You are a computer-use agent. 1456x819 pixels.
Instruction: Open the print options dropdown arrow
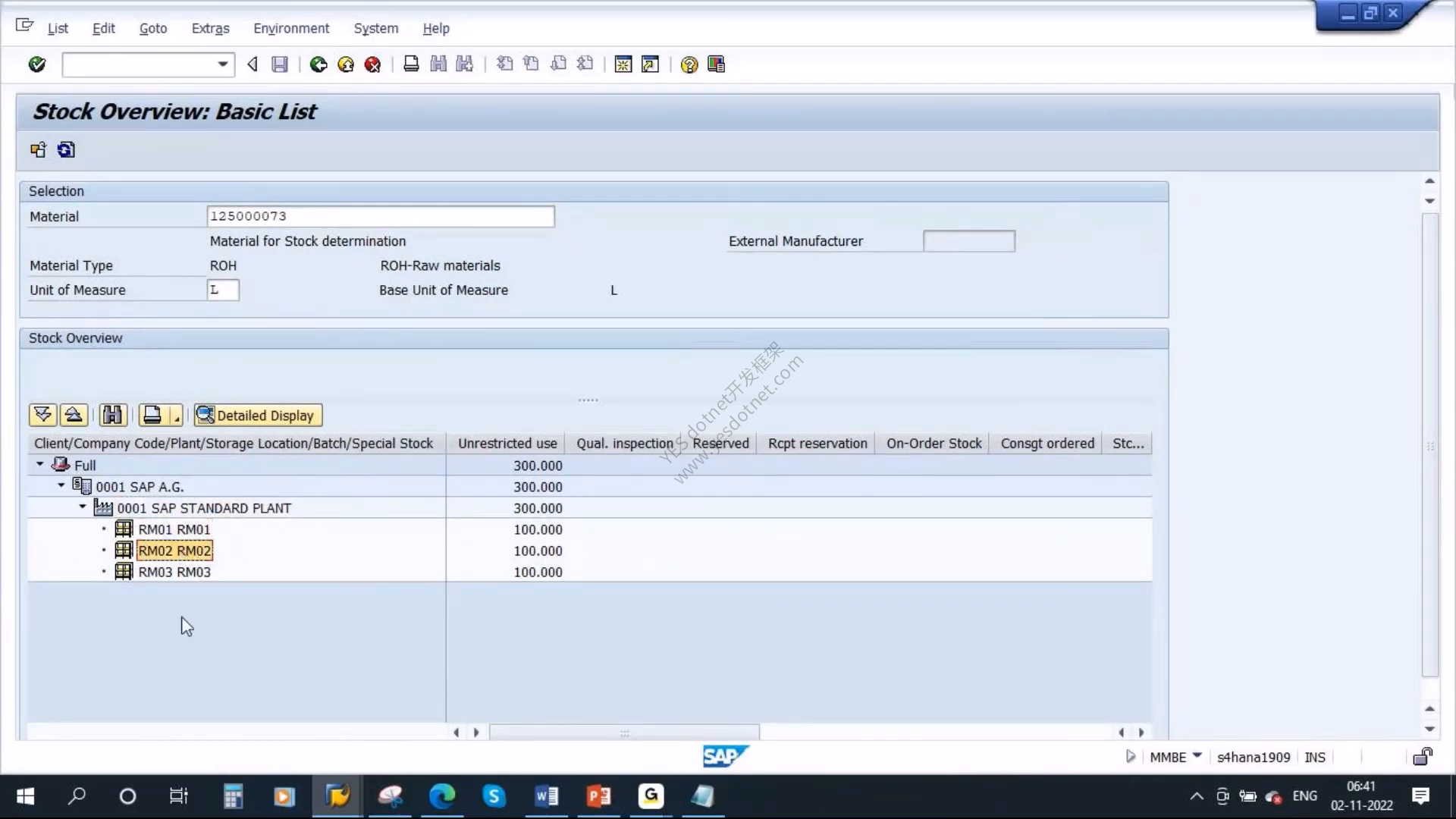point(176,416)
